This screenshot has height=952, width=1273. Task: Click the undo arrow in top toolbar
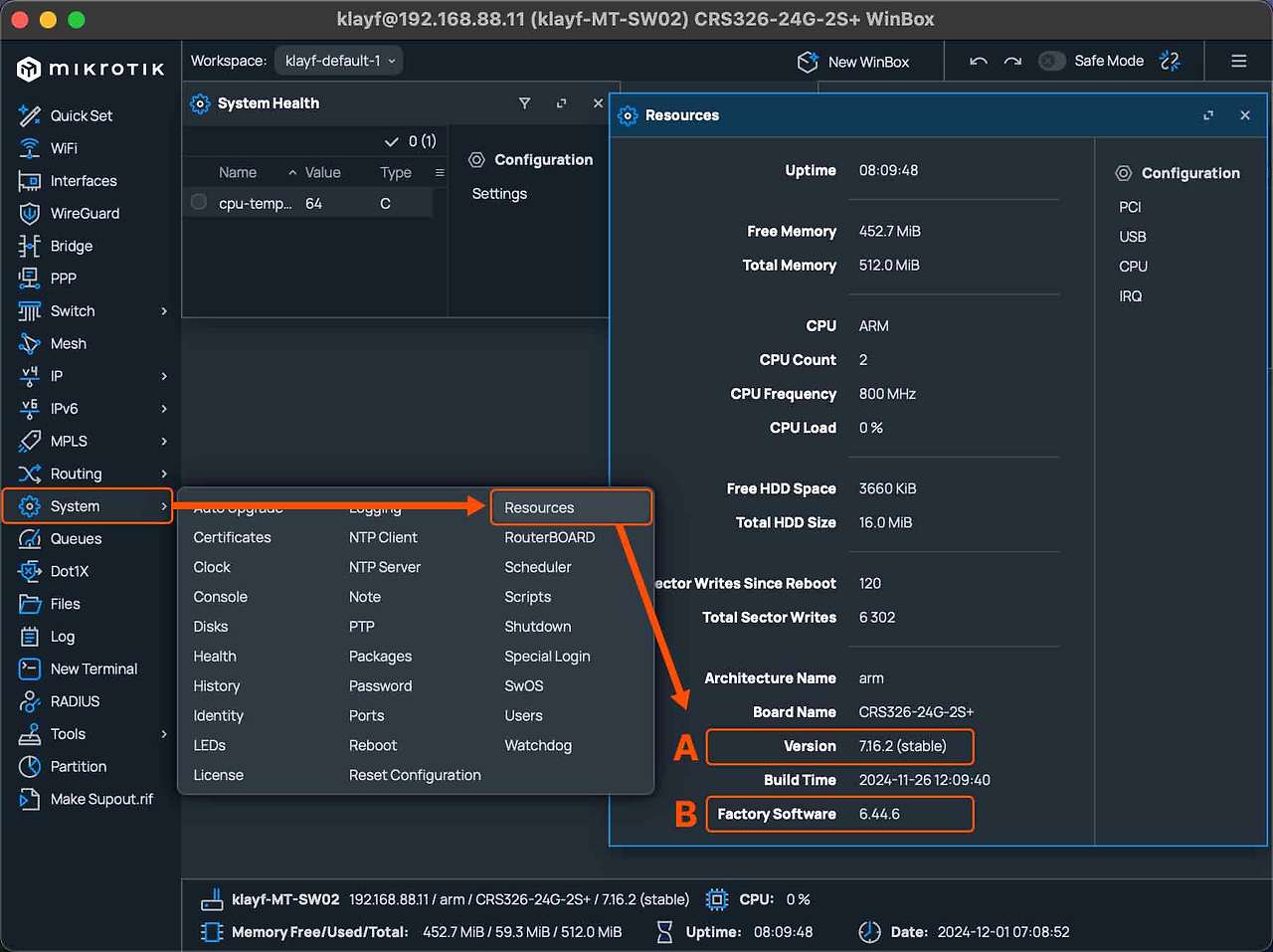pyautogui.click(x=979, y=61)
